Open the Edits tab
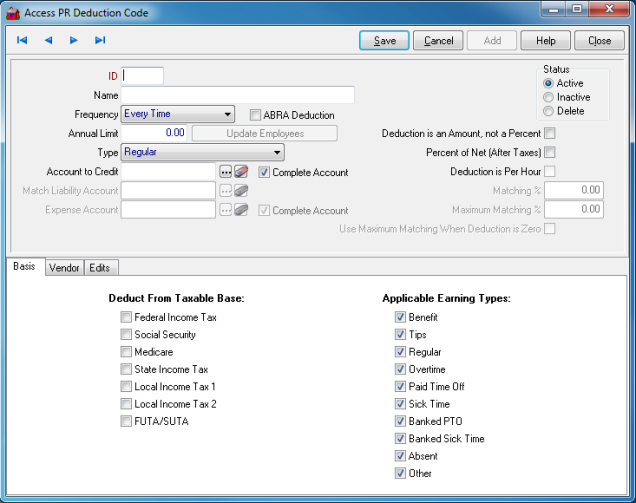The image size is (636, 503). pos(99,268)
